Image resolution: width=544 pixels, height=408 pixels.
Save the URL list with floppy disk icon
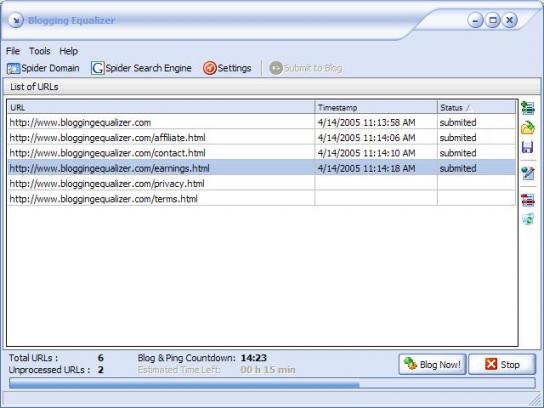click(527, 147)
